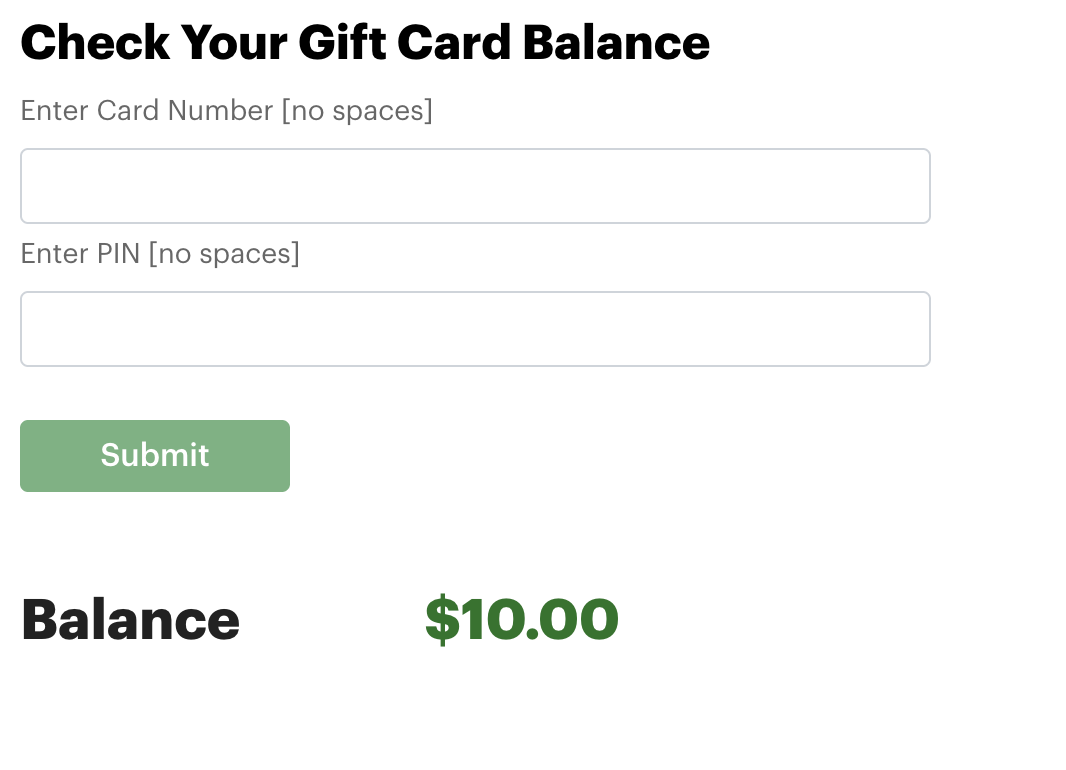Click the words "Enter PIN" in the label
Screen dimensions: 1066x770
[x=80, y=253]
